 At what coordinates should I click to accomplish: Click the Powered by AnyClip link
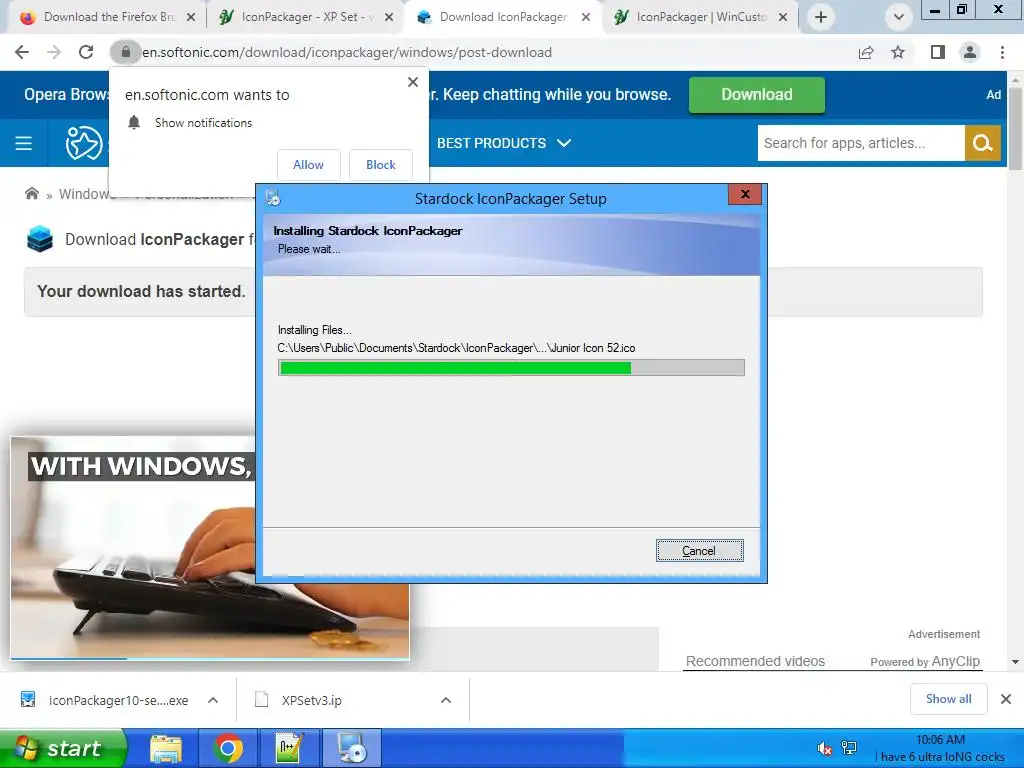925,661
